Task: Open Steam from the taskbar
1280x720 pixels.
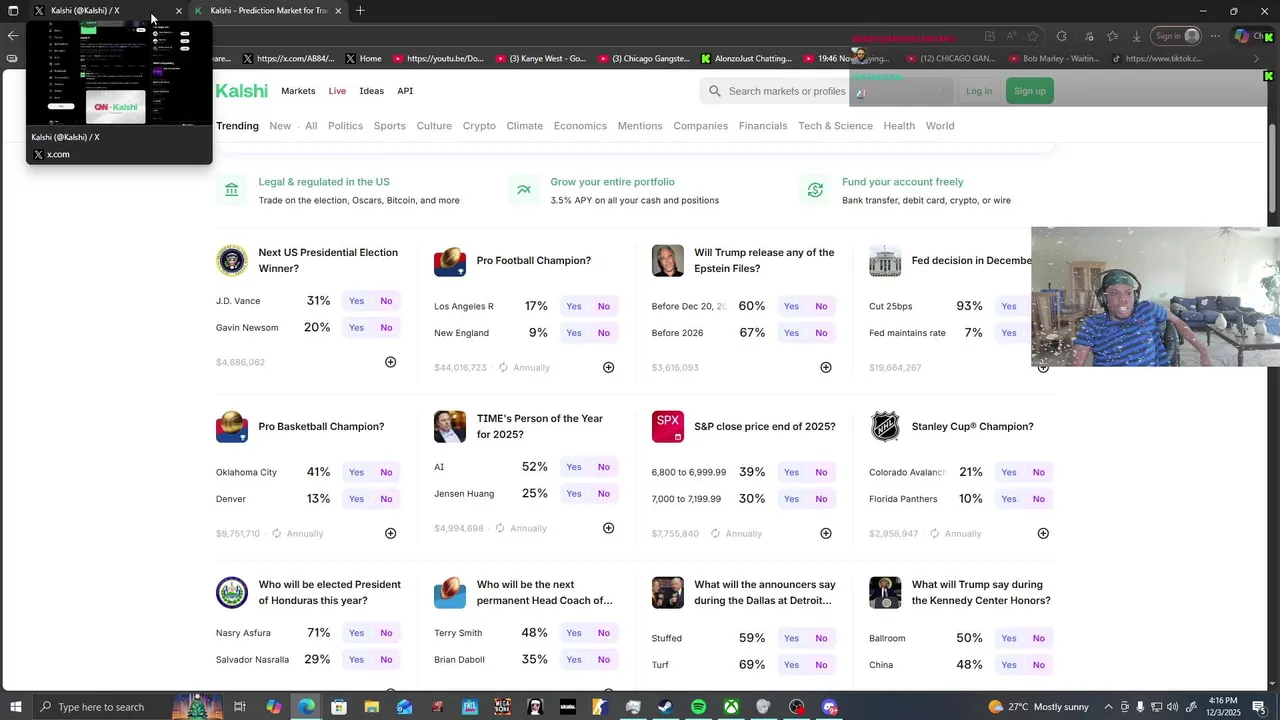Action: click(665, 707)
